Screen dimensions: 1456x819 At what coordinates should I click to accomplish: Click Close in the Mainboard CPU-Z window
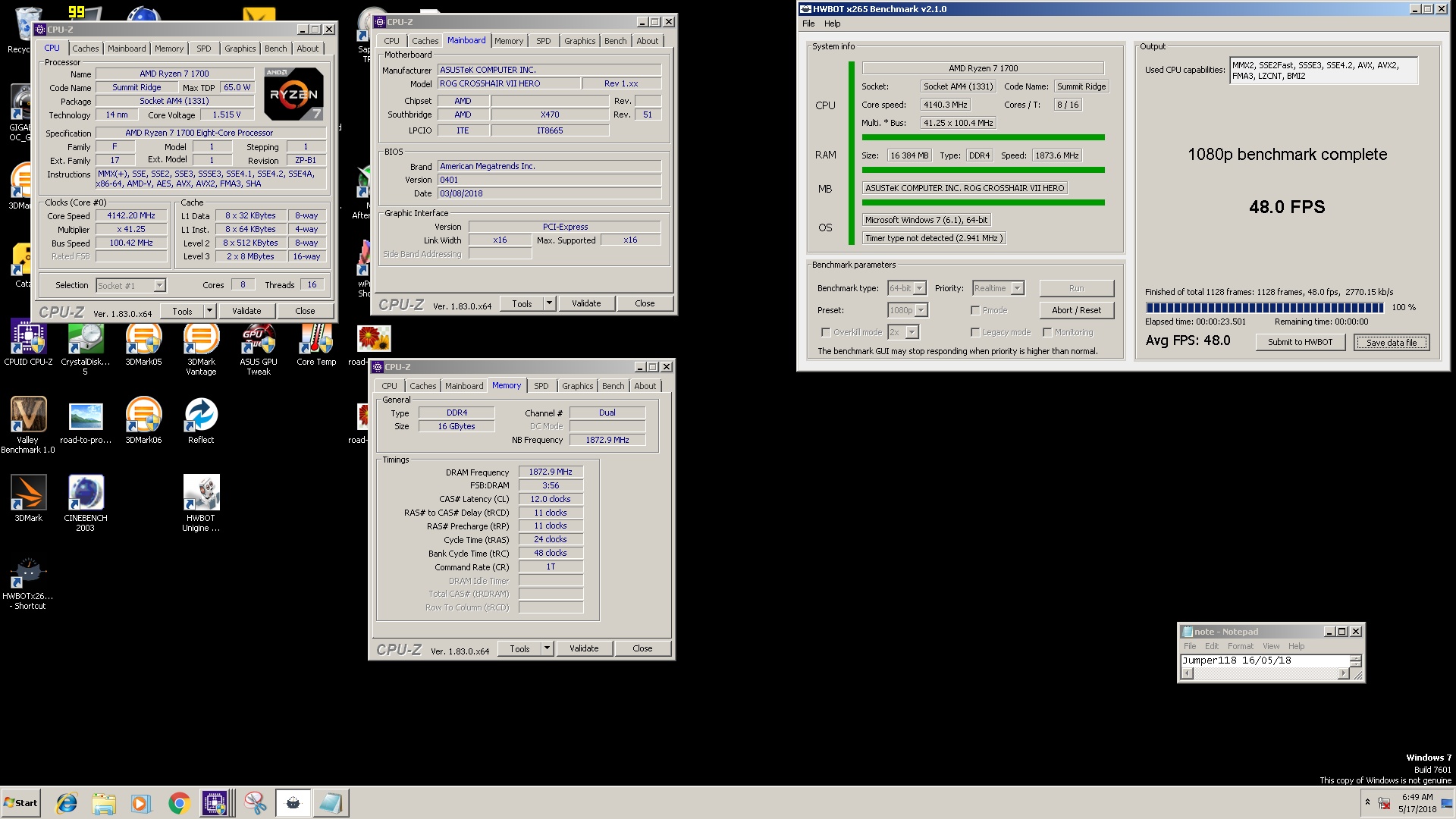645,303
